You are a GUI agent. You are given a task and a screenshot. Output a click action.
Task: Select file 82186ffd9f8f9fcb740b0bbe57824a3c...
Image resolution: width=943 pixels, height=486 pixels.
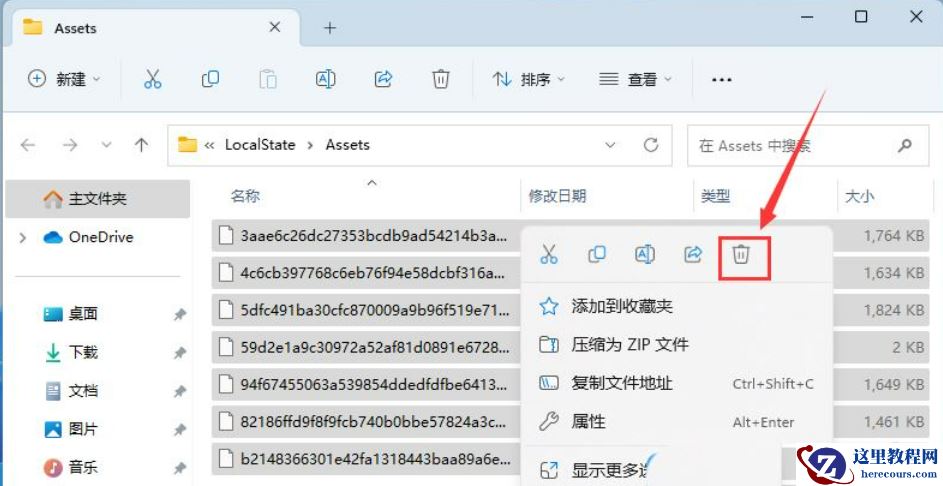[x=366, y=422]
